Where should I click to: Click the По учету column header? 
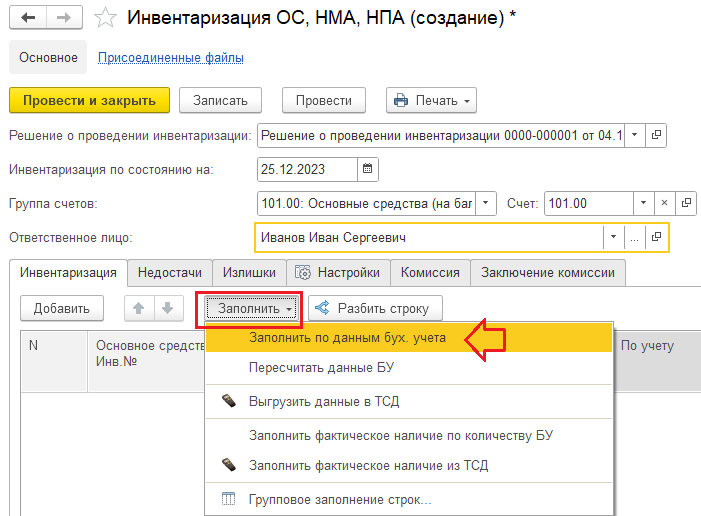[657, 362]
